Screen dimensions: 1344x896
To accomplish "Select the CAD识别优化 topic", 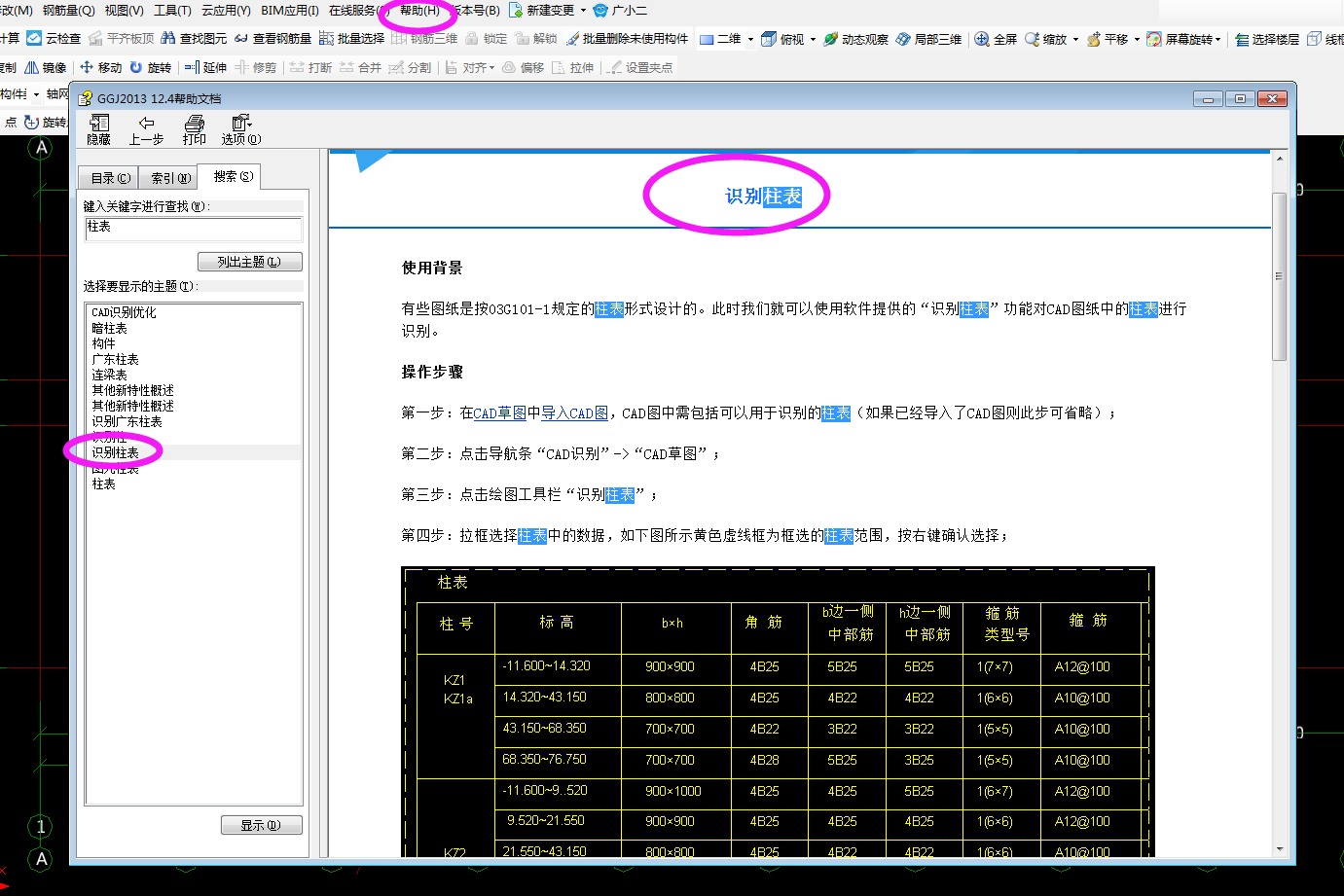I will coord(124,313).
